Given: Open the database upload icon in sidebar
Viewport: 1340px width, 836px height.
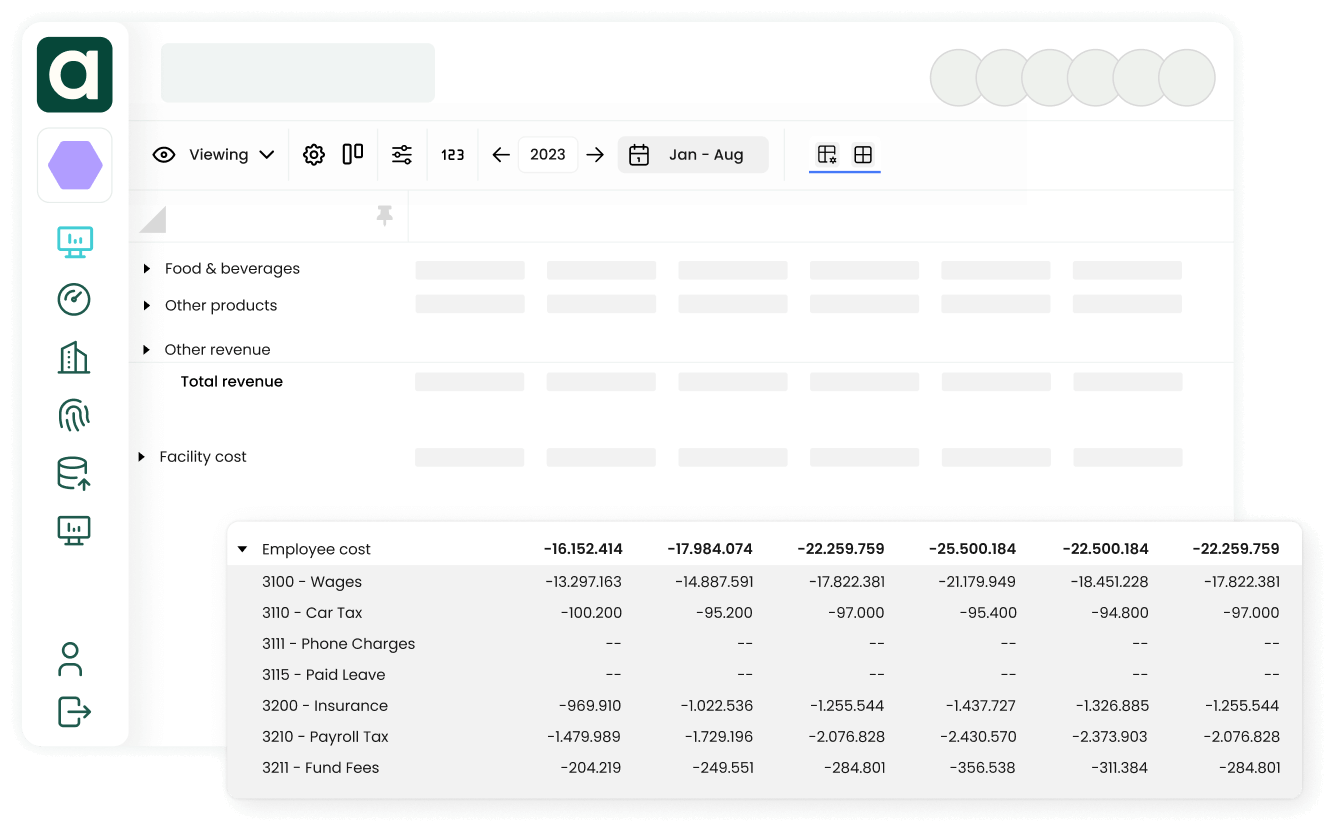Looking at the screenshot, I should click(x=74, y=473).
